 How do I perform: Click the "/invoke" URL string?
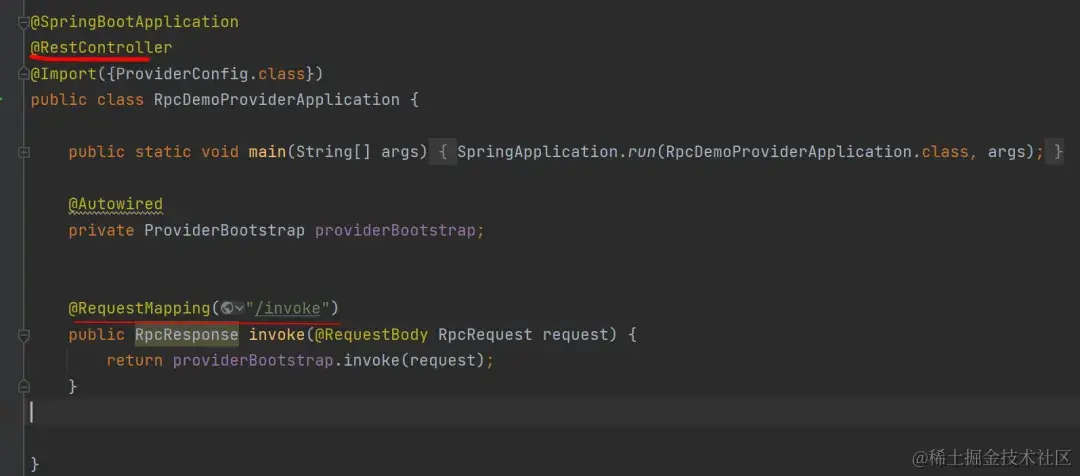point(288,309)
